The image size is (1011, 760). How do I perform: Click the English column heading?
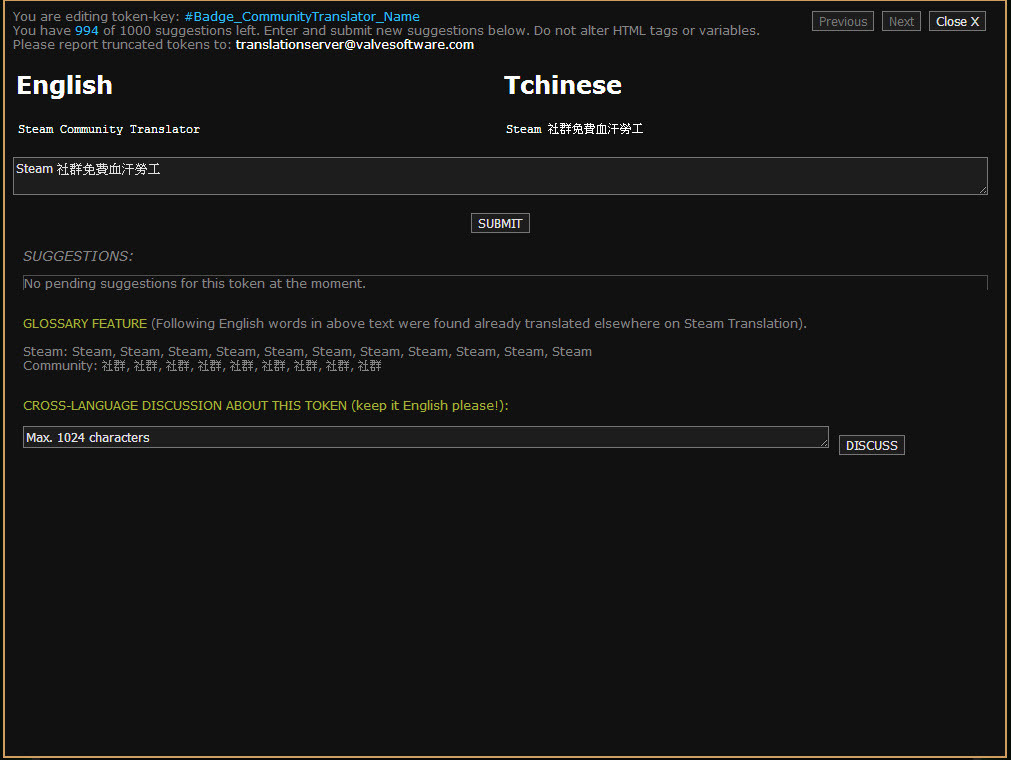(64, 85)
